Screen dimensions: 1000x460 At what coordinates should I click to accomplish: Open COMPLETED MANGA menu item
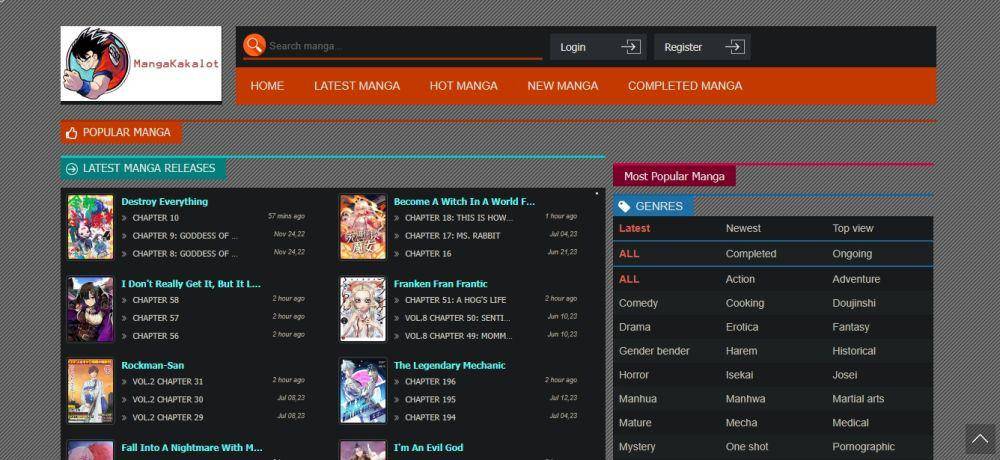click(685, 85)
